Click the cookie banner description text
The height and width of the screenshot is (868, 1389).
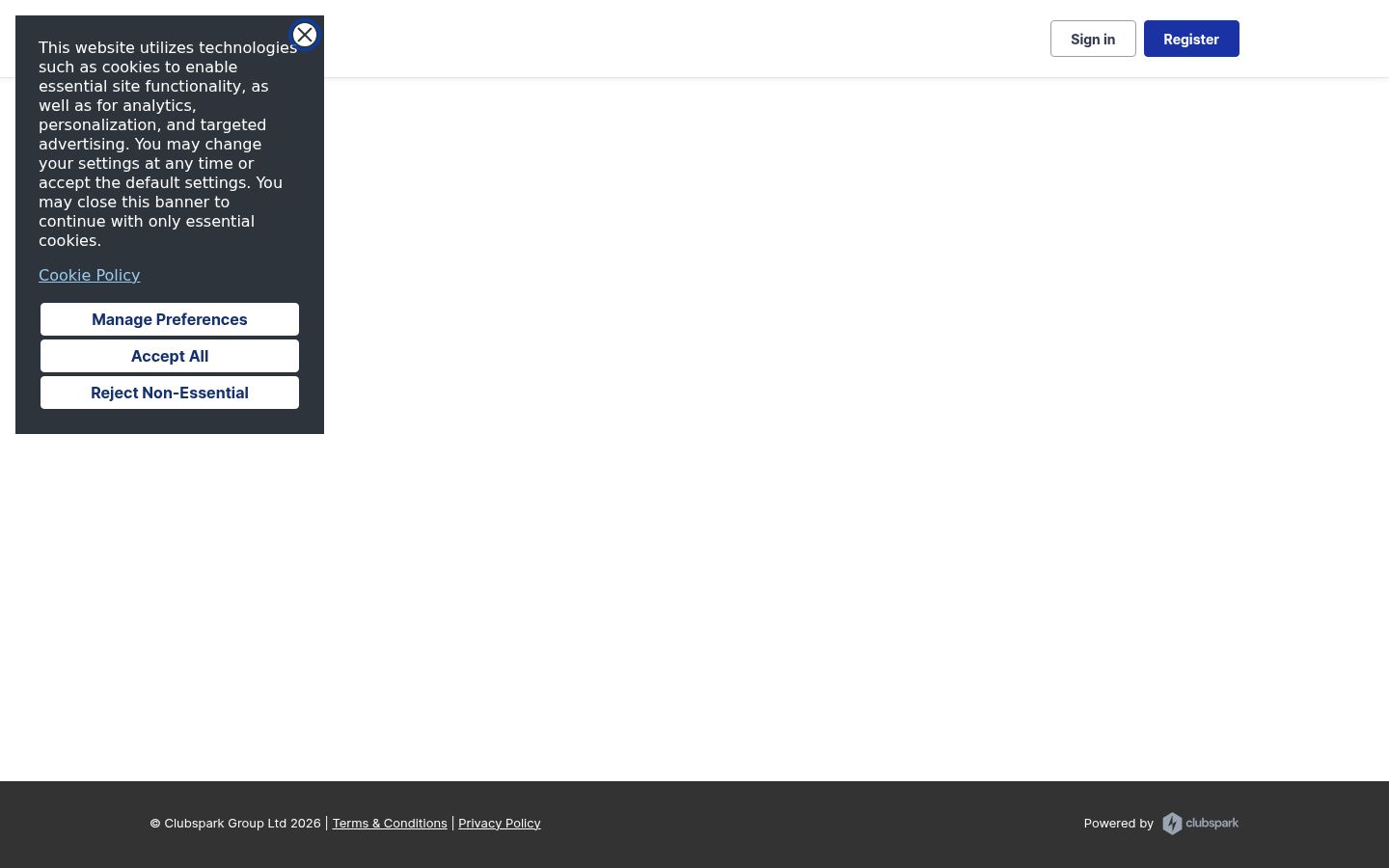(x=168, y=144)
